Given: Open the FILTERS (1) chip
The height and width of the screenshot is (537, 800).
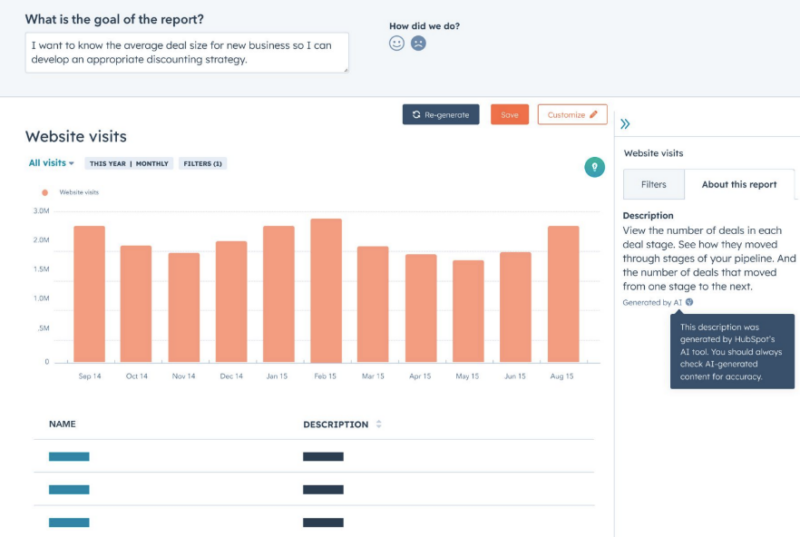Looking at the screenshot, I should click(x=203, y=164).
